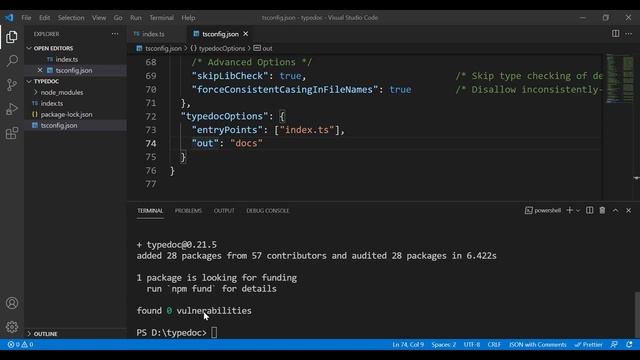Open Source Control view
This screenshot has width=640, height=360.
pos(12,85)
